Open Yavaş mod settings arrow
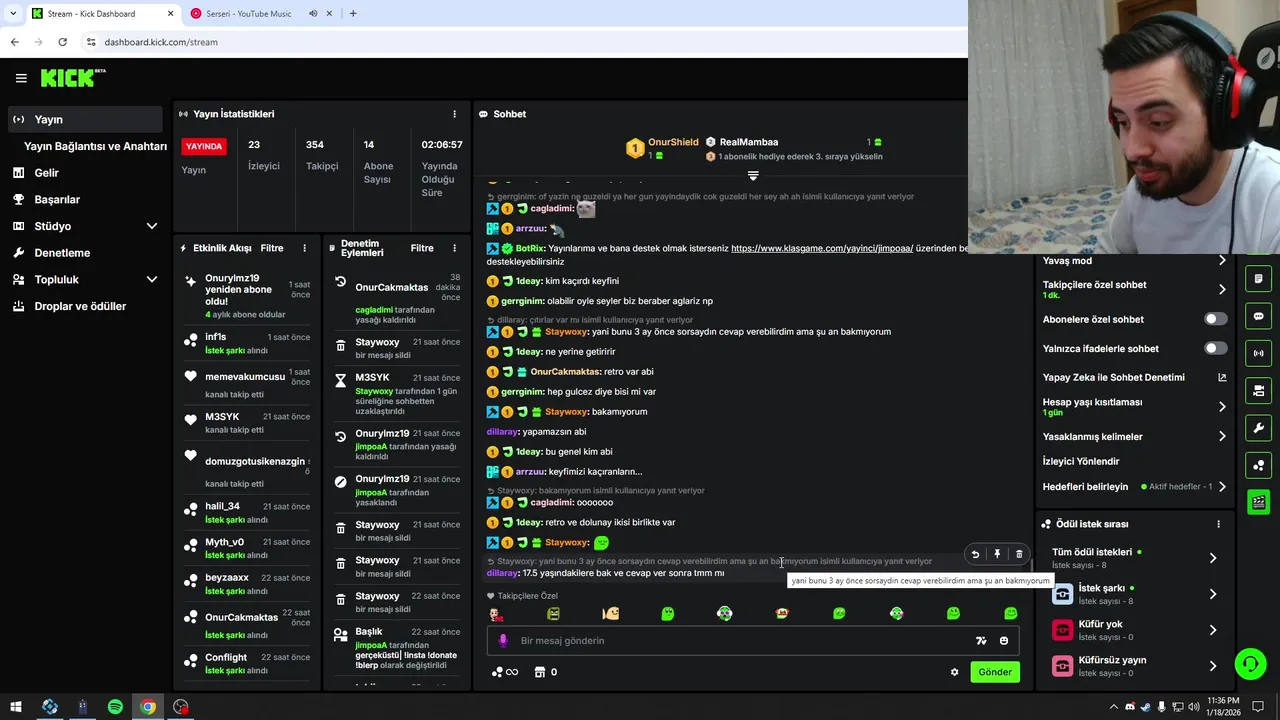The width and height of the screenshot is (1280, 720). (x=1222, y=261)
